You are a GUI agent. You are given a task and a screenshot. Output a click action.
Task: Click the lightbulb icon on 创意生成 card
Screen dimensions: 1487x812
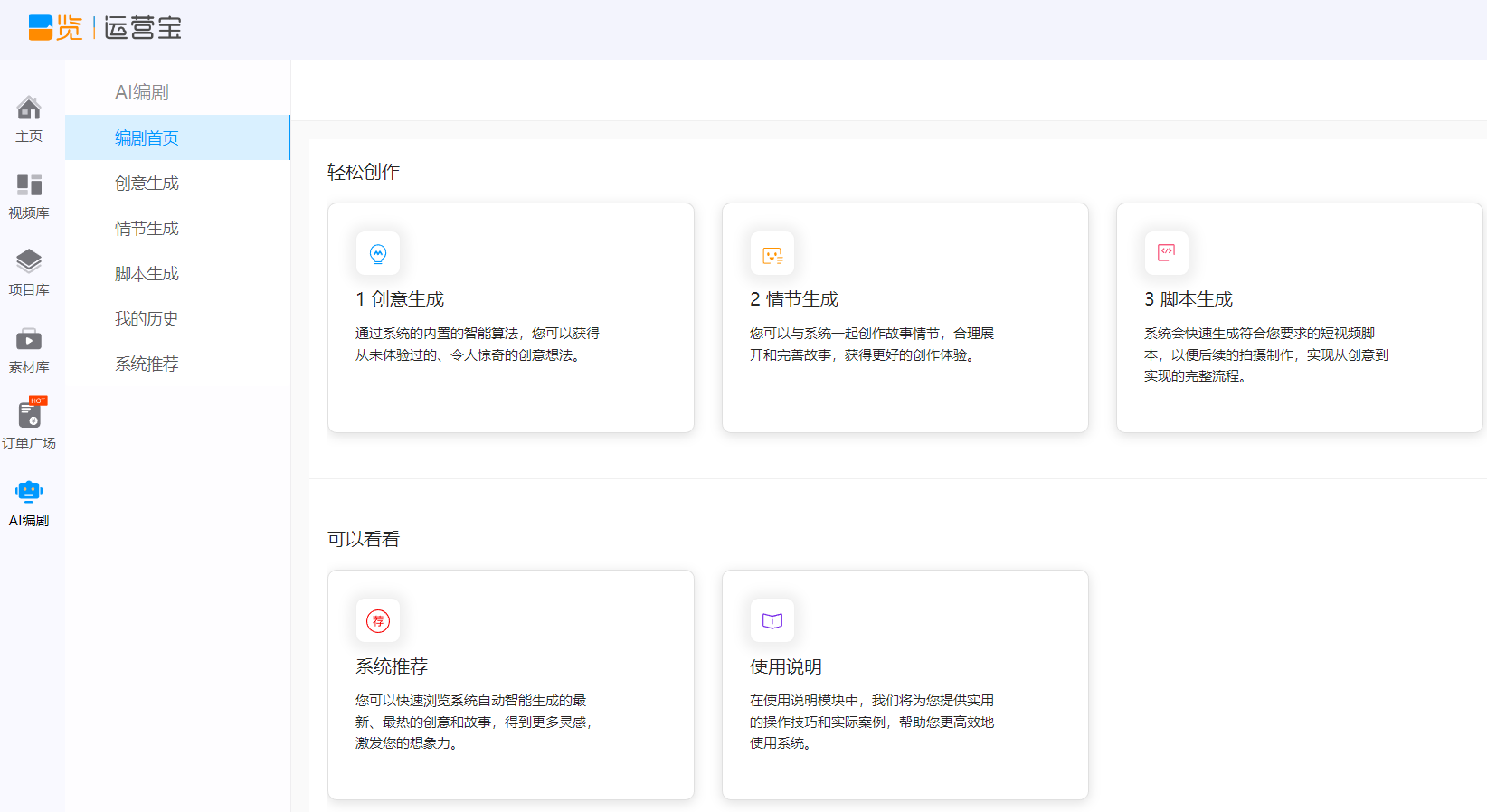pos(378,254)
